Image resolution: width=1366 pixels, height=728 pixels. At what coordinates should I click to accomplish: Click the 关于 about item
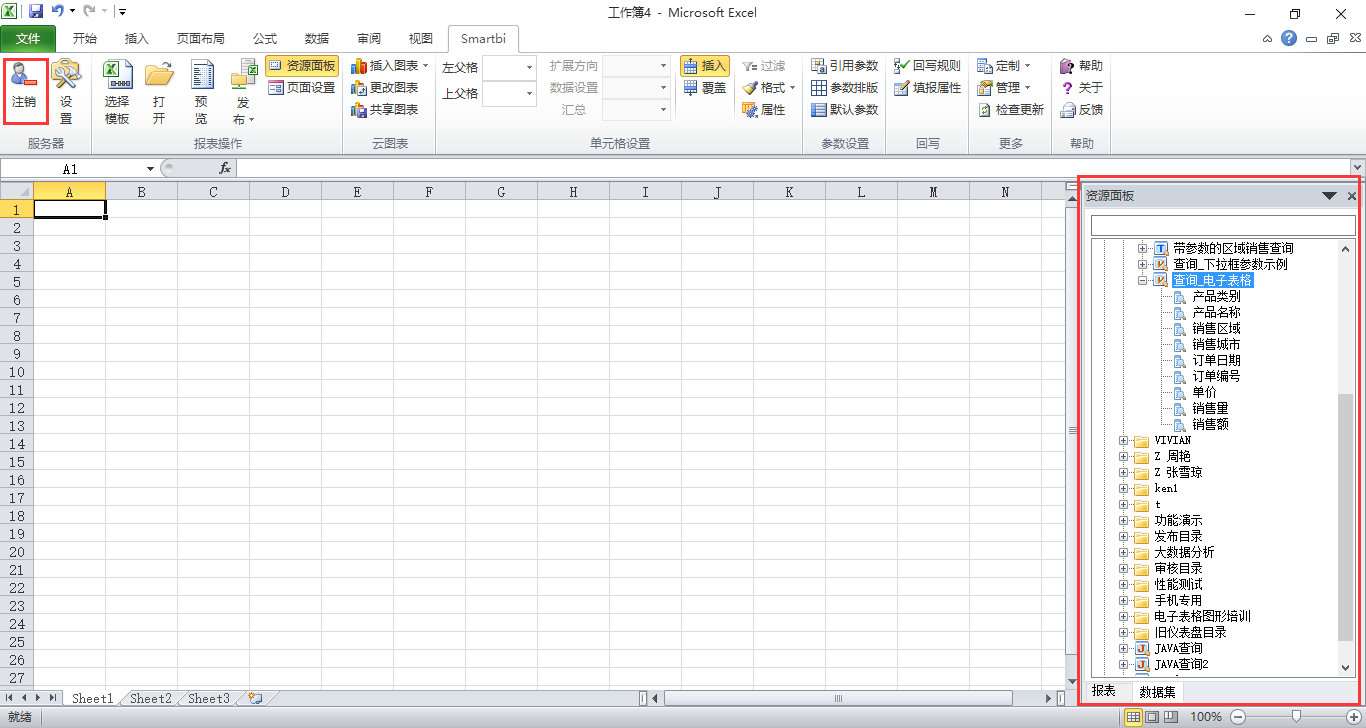tap(1082, 88)
